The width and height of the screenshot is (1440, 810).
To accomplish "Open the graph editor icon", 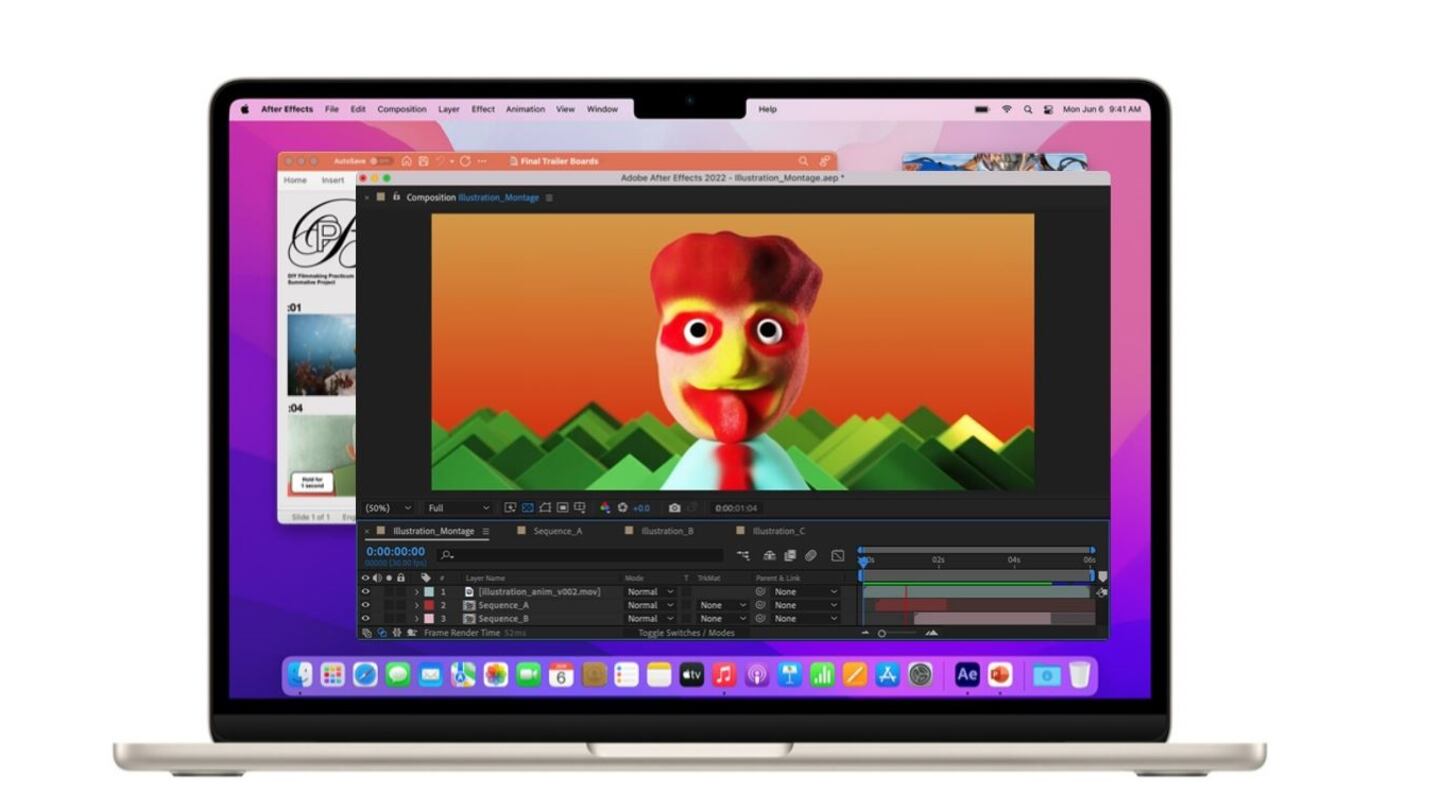I will point(838,555).
